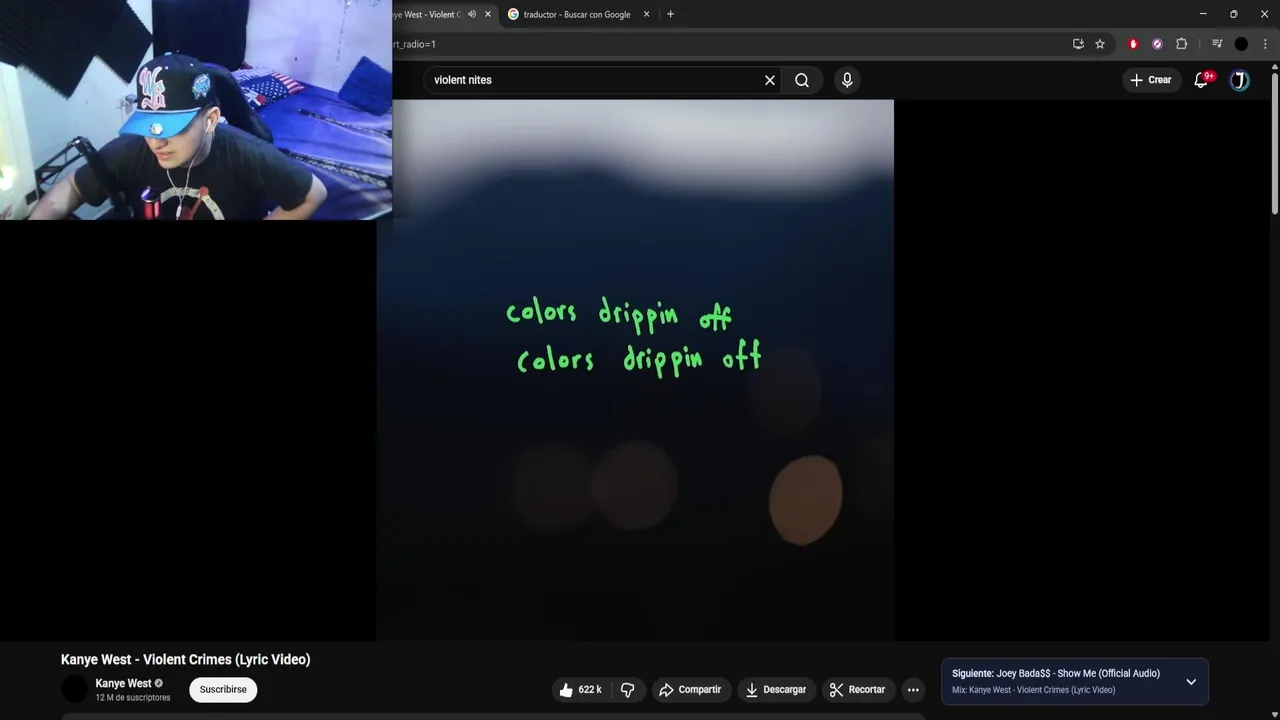Click the webcam overlay video
1280x720 pixels.
[196, 110]
